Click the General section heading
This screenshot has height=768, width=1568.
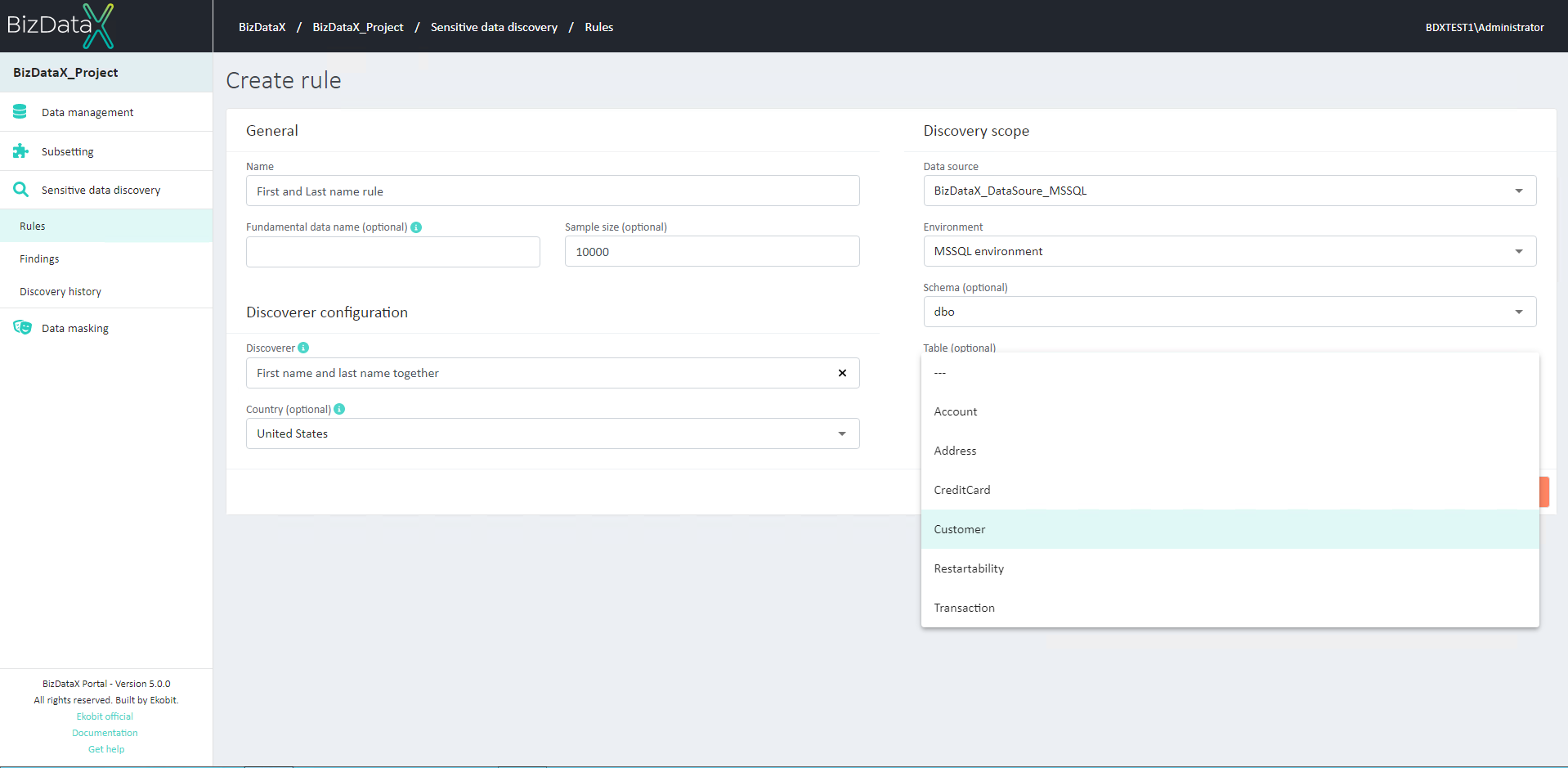click(272, 131)
